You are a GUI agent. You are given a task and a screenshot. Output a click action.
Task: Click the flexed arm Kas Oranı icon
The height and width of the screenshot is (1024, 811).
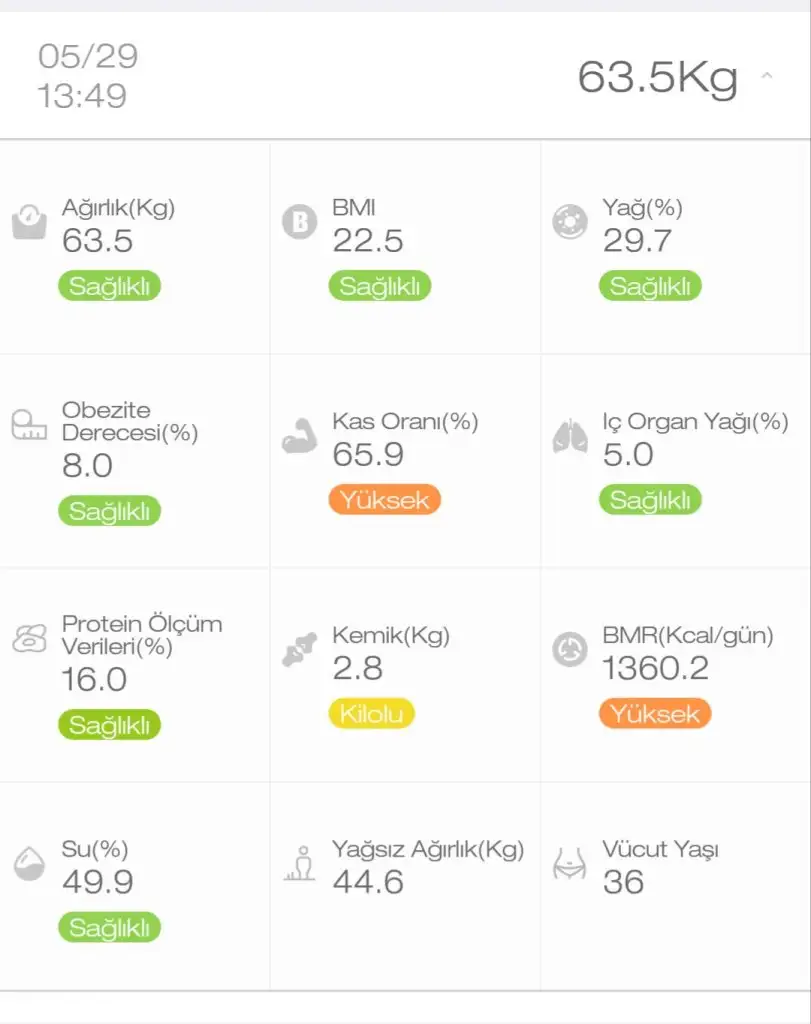(x=299, y=437)
